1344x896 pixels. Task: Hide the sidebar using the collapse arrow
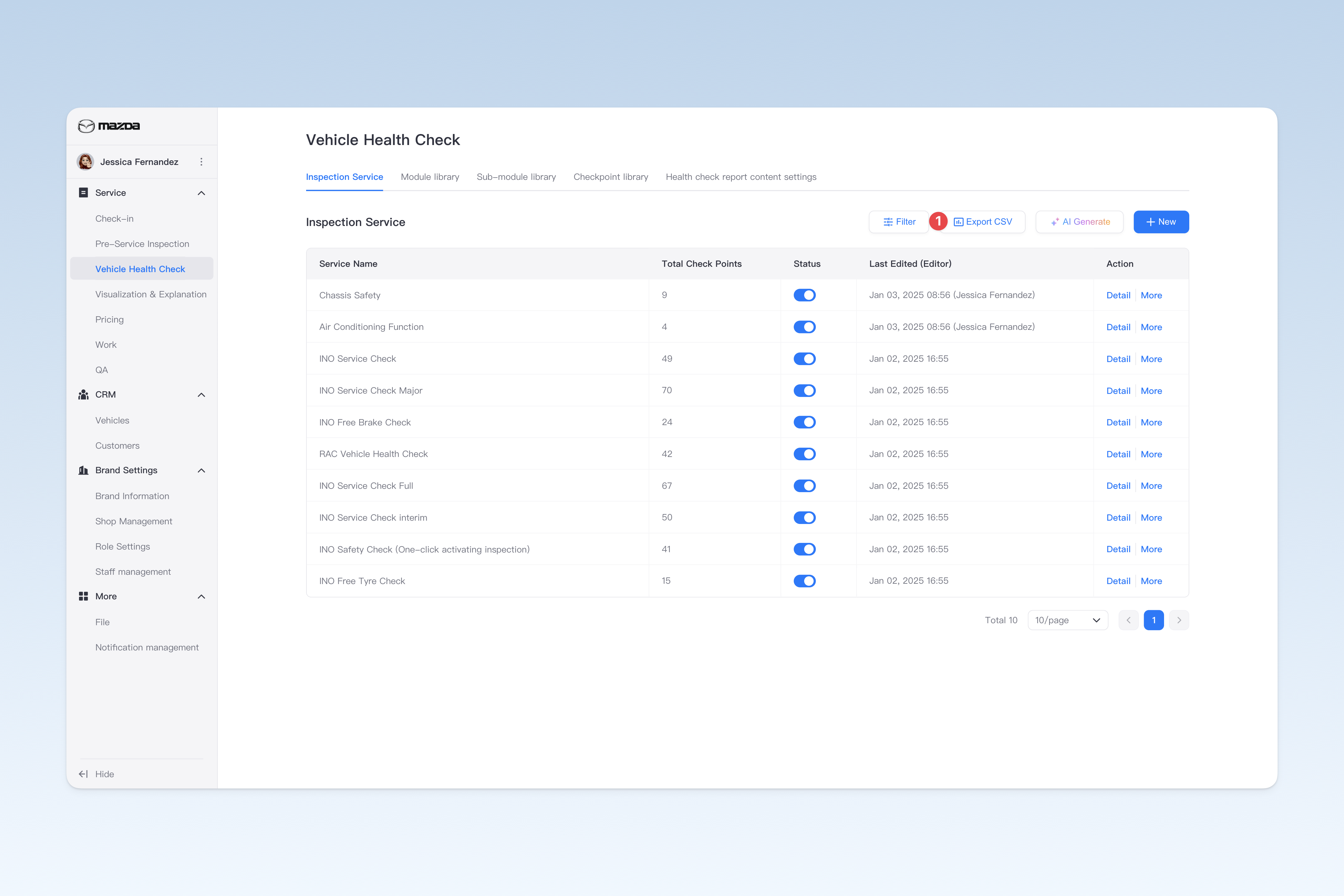click(x=83, y=774)
